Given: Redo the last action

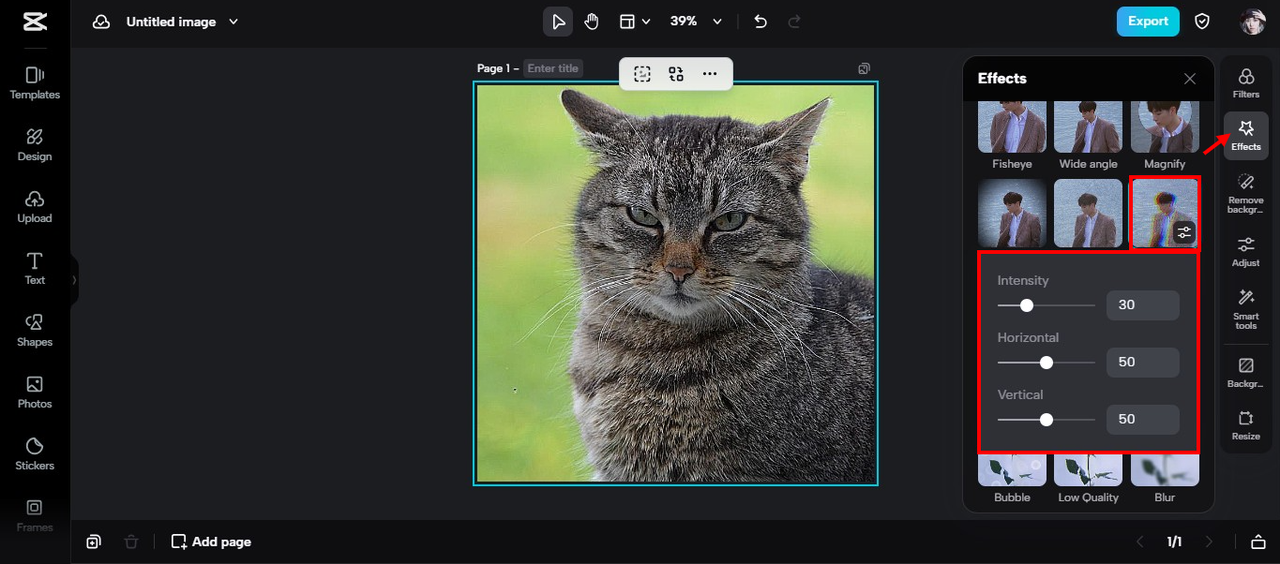Looking at the screenshot, I should [794, 21].
